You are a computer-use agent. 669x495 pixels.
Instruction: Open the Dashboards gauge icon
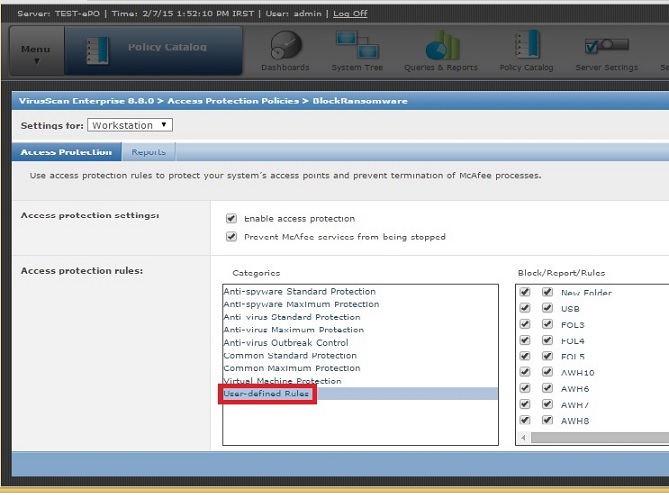[285, 47]
